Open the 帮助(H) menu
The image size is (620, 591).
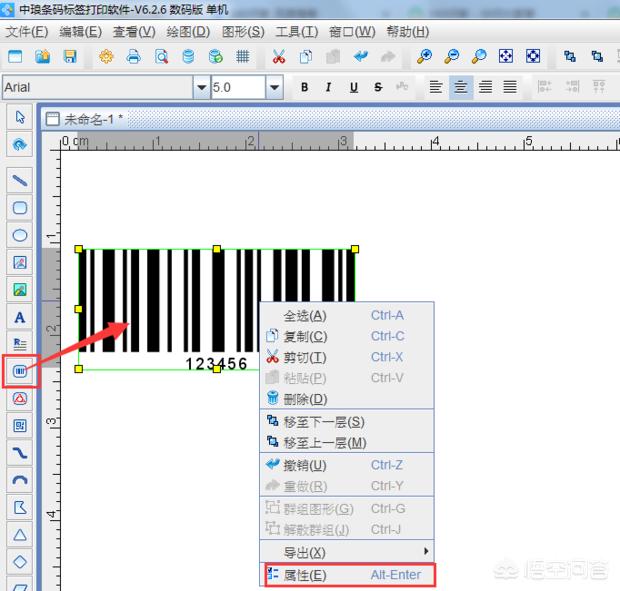tap(408, 32)
